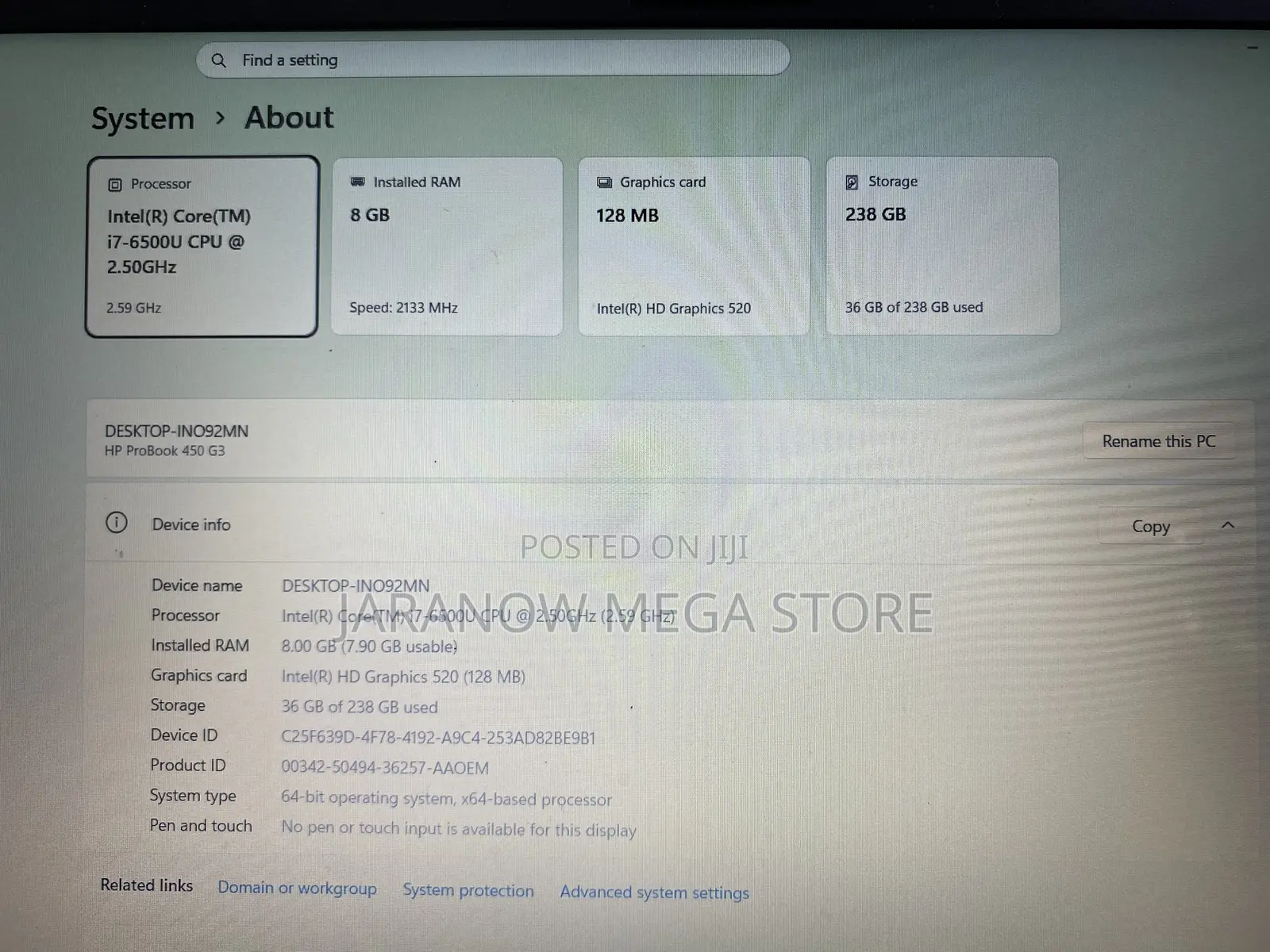Click '36 GB of 238 GB used' in Storage tile
This screenshot has width=1270, height=952.
point(914,307)
